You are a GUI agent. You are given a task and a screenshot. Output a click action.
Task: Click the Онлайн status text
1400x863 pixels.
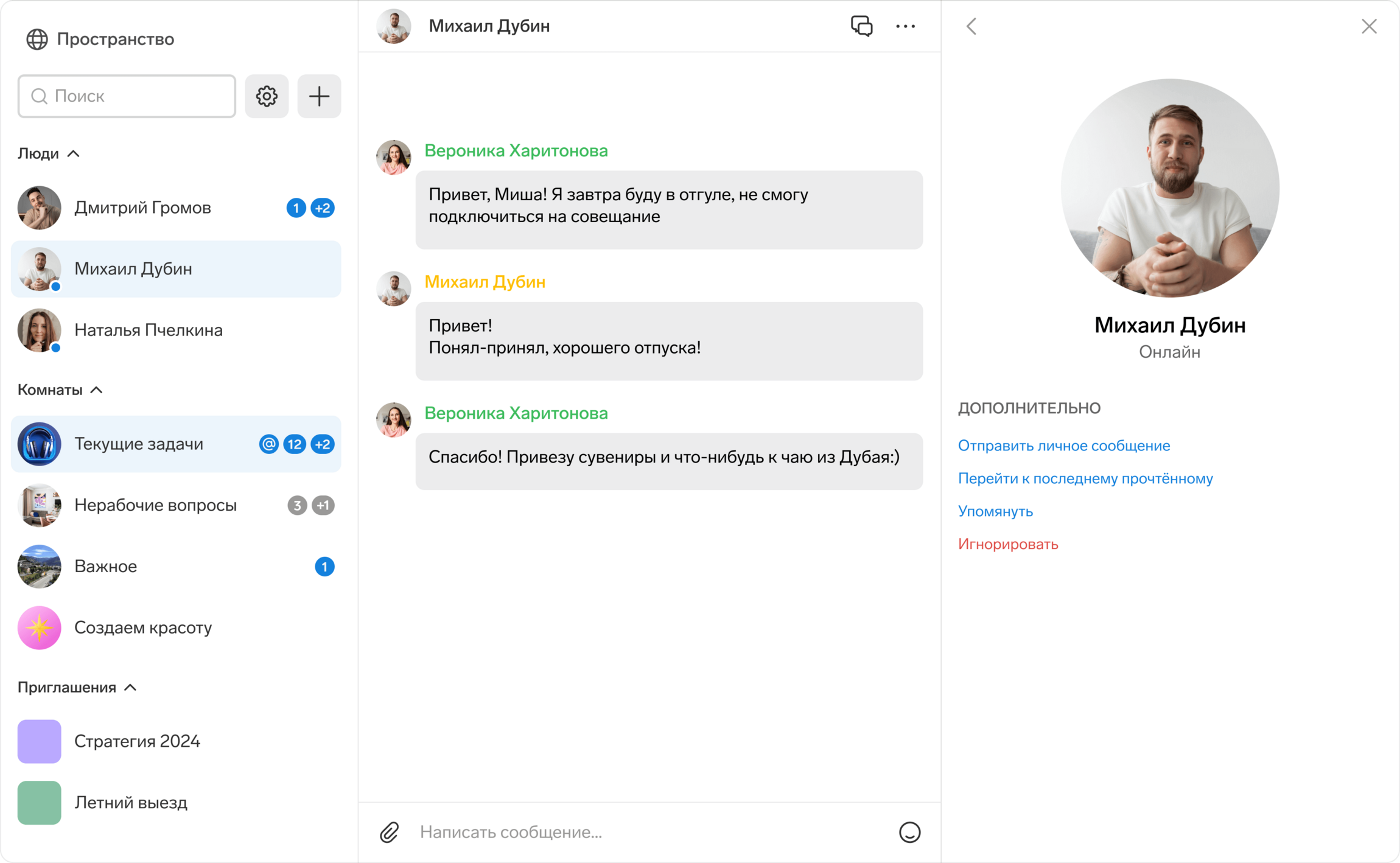1170,352
